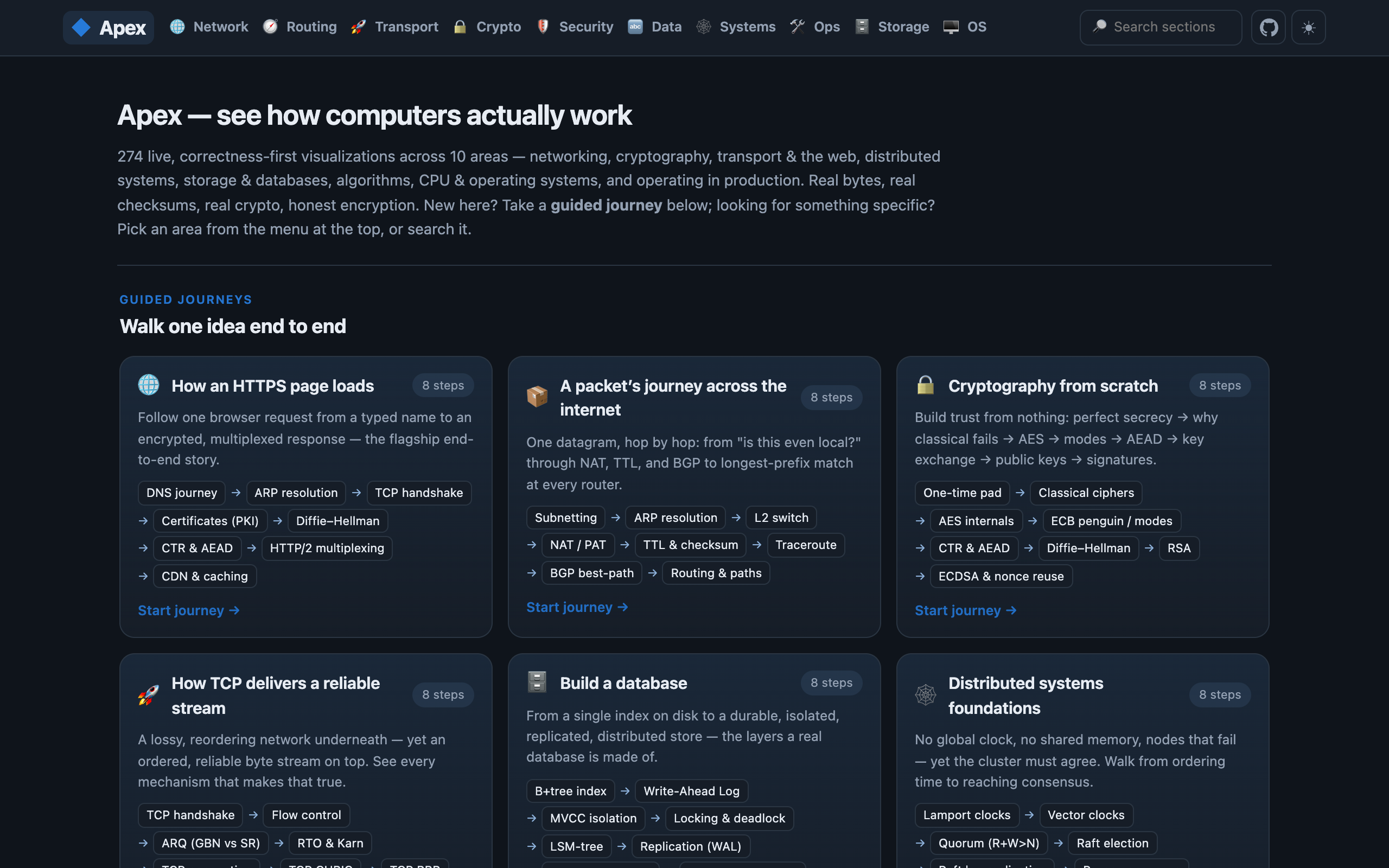This screenshot has height=868, width=1389.
Task: Open the RSA step
Action: (1179, 548)
